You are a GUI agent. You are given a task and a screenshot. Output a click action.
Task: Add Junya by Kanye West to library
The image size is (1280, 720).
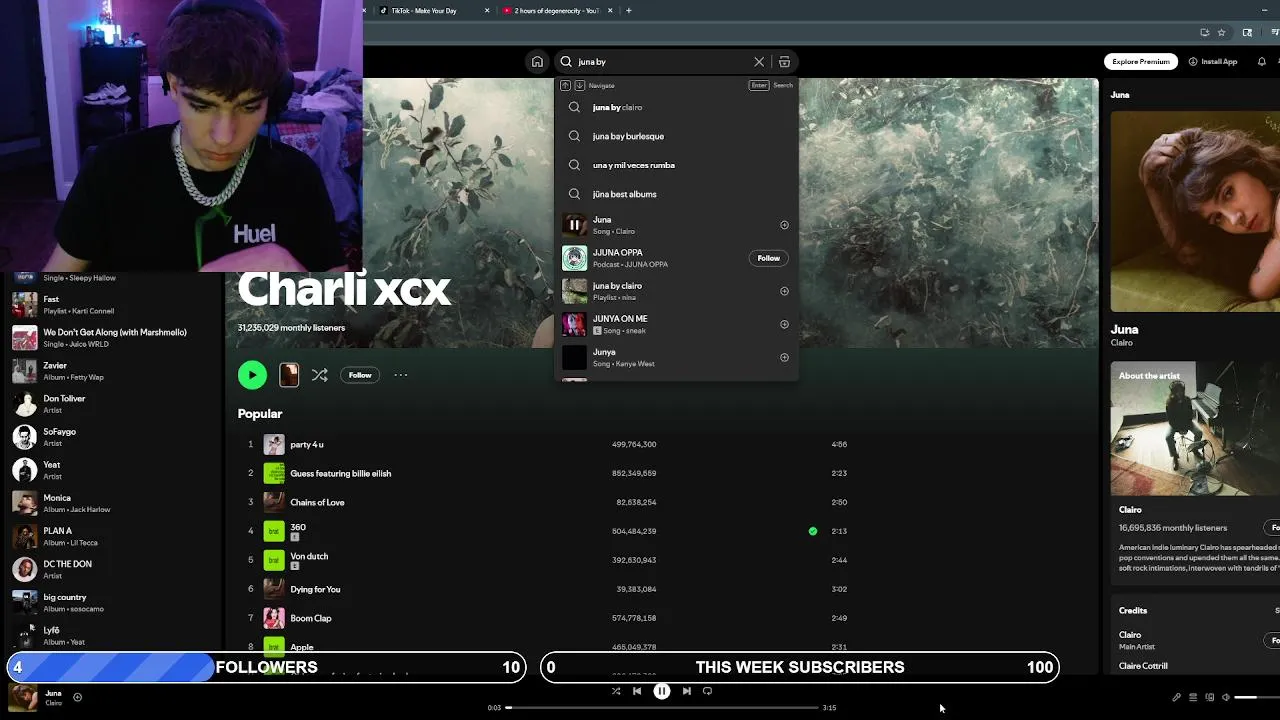coord(784,357)
